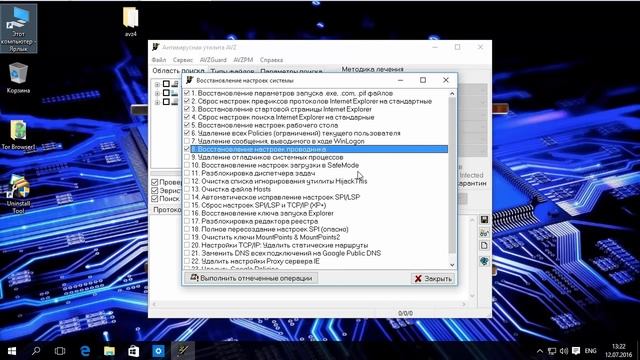Open Settings gear app in the taskbar
The height and width of the screenshot is (360, 640).
click(x=158, y=351)
